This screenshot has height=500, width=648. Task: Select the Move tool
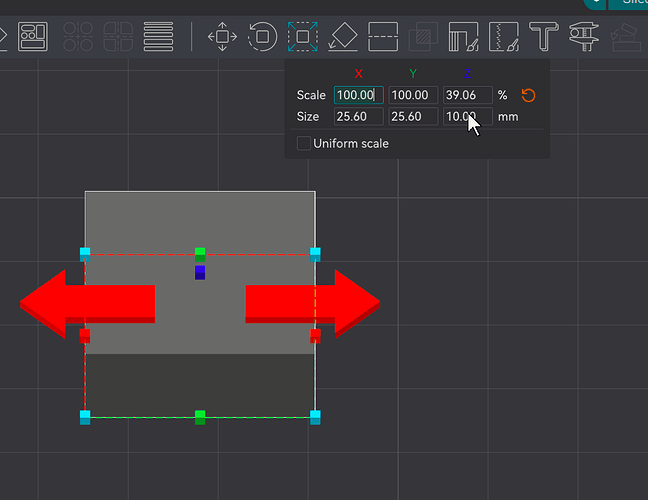222,37
